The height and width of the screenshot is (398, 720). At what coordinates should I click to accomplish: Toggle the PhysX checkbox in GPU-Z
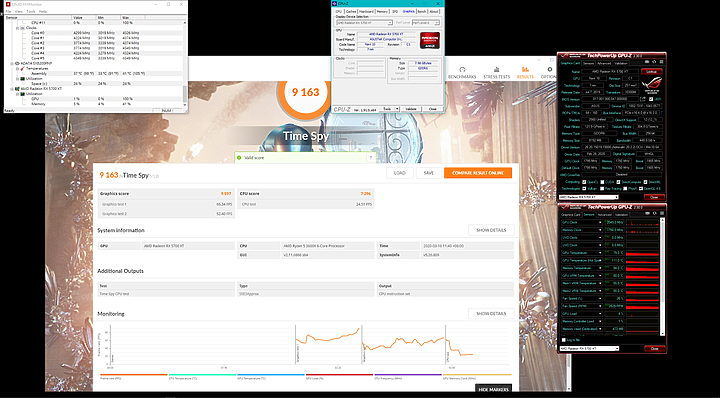click(625, 189)
